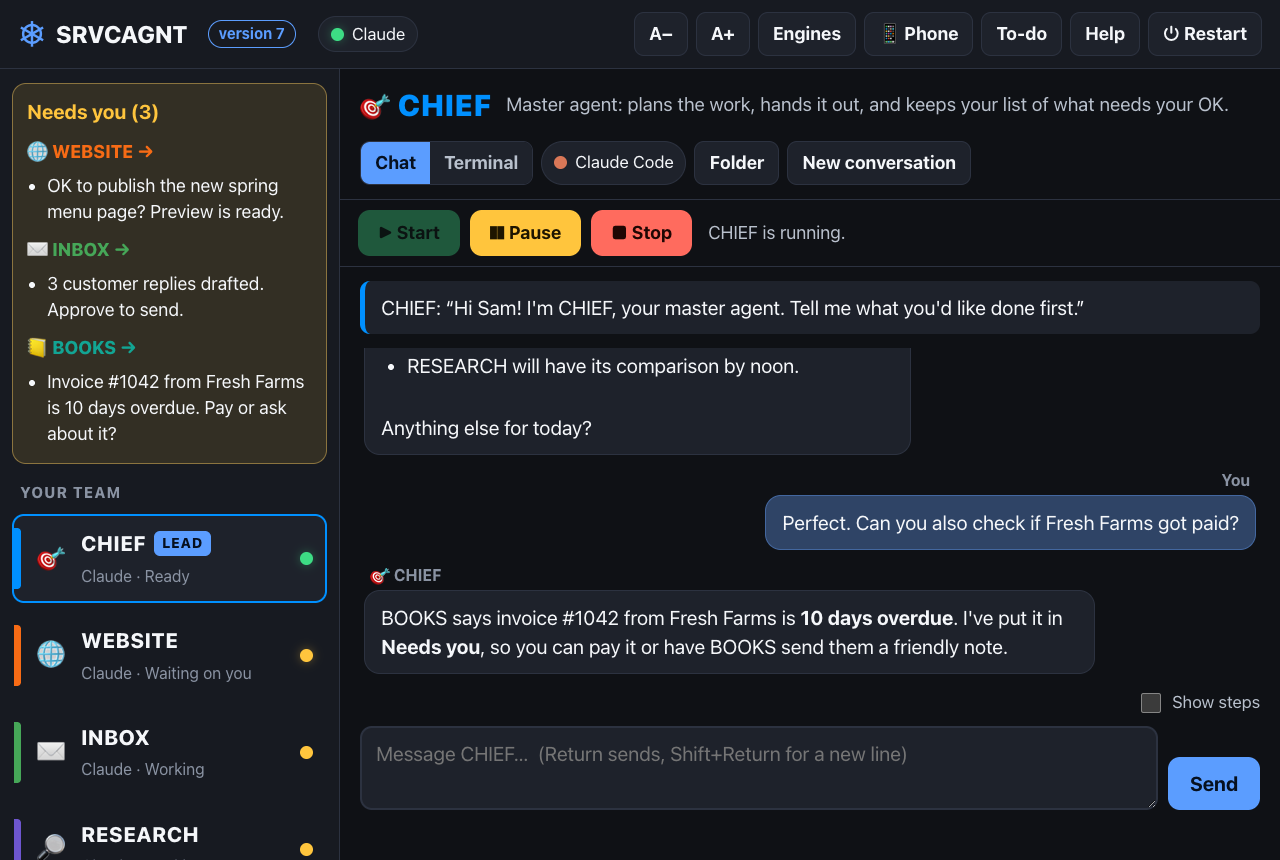Click the envelope icon on INBOX team card
1280x860 pixels.
click(51, 751)
